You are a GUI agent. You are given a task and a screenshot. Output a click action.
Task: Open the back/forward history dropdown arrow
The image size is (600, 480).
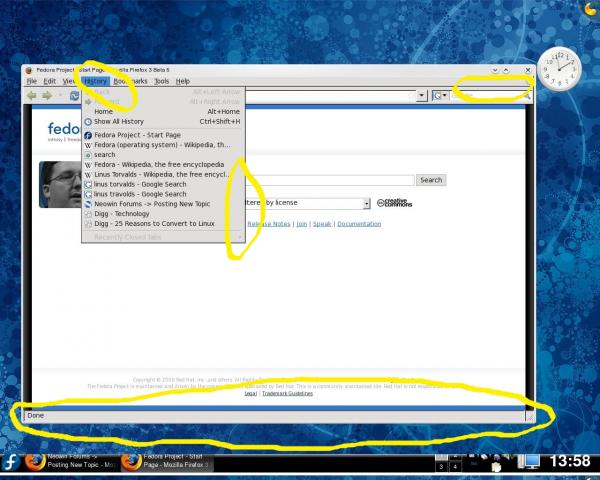click(60, 95)
